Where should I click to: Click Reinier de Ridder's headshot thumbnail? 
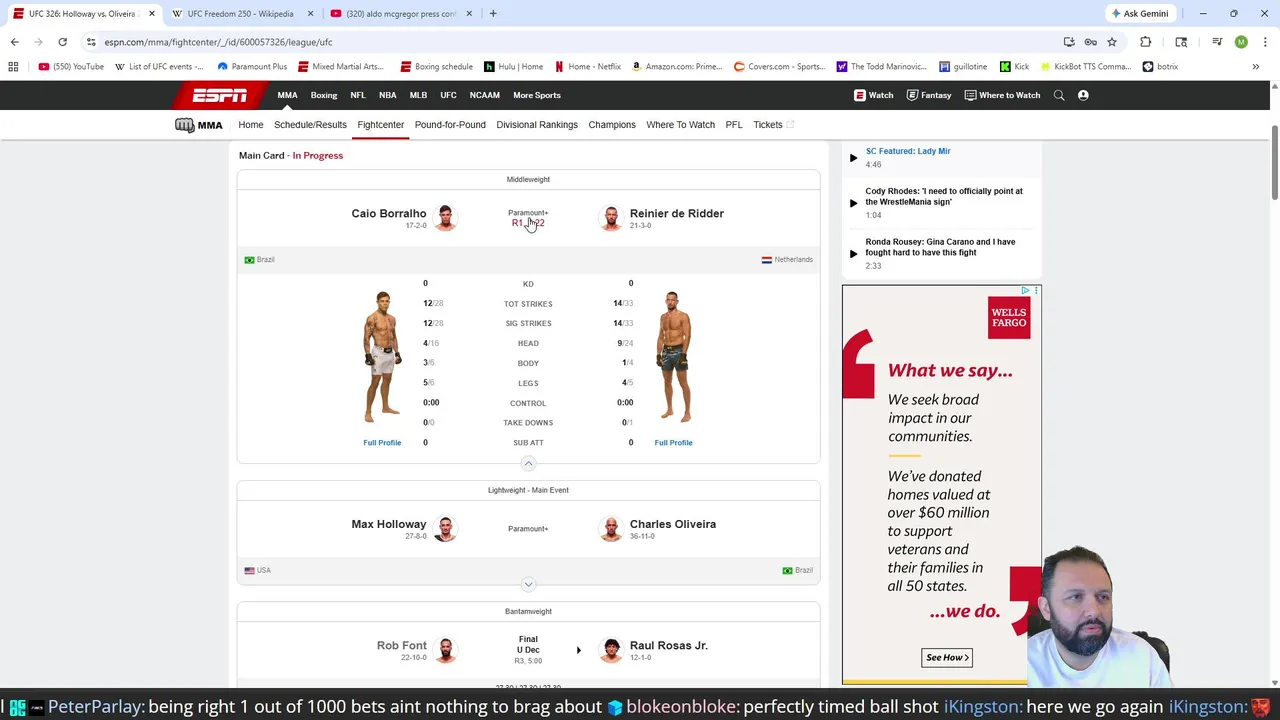(611, 217)
